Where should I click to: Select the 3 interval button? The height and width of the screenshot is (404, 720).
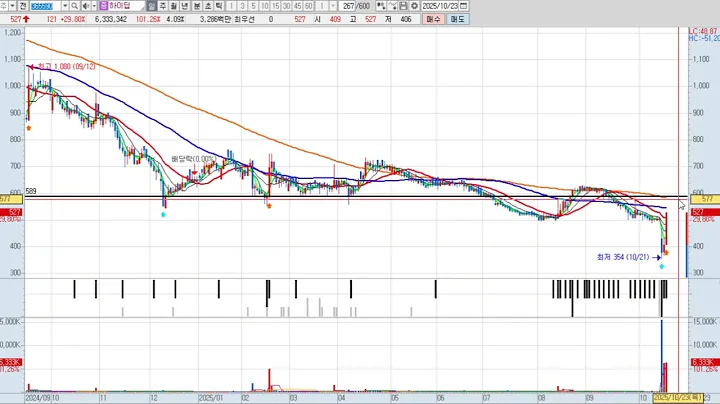click(x=242, y=6)
